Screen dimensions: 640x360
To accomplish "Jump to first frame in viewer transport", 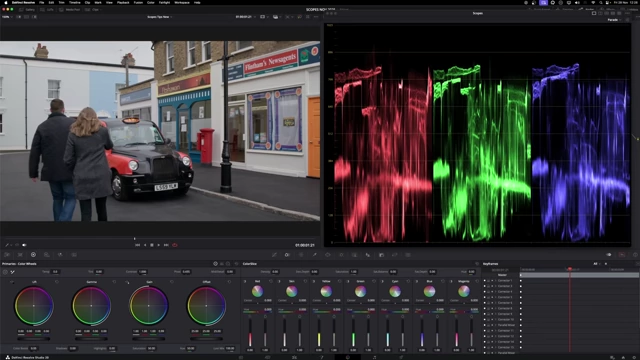I will (138, 245).
